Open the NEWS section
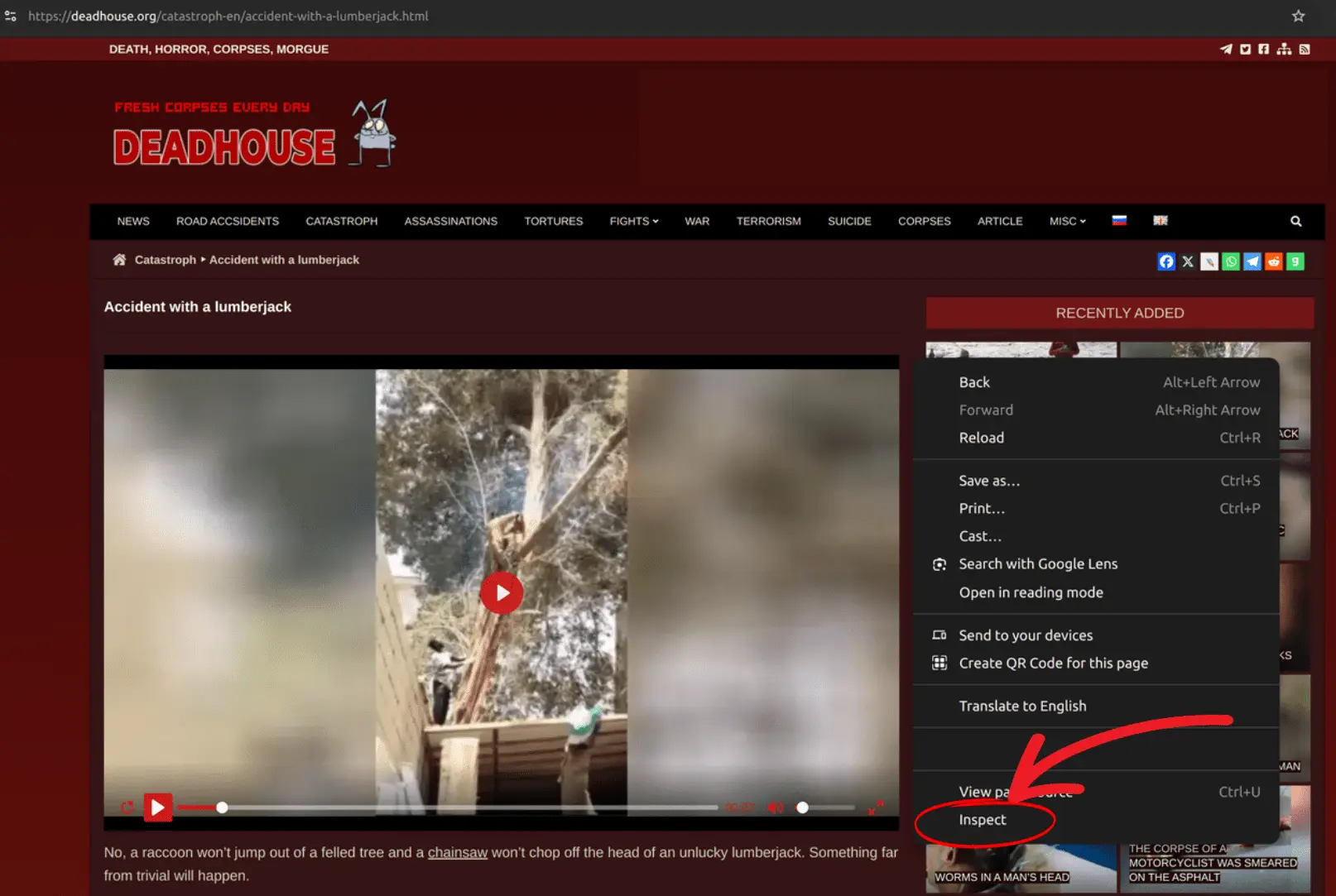Viewport: 1336px width, 896px height. click(133, 222)
